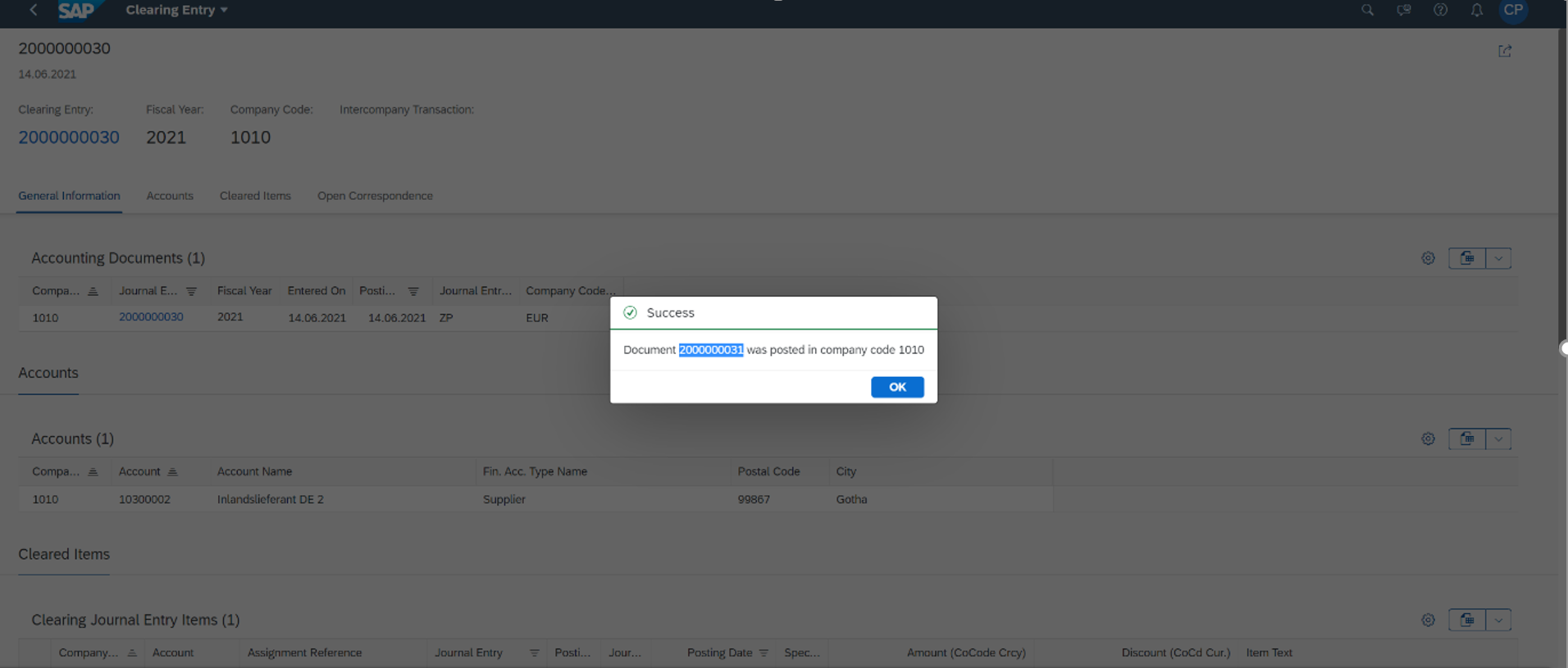1568x668 pixels.
Task: Open the search icon in header
Action: point(1367,10)
